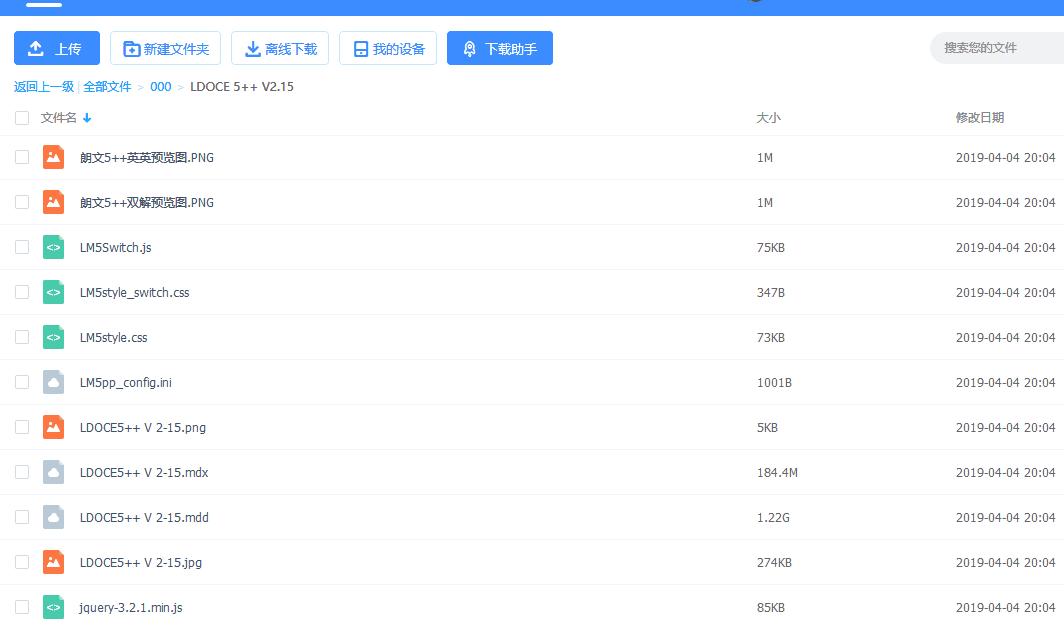Screen dimensions: 1064x627
Task: Open file name LDOCE5++ V 2-15.mdd
Action: (x=144, y=518)
